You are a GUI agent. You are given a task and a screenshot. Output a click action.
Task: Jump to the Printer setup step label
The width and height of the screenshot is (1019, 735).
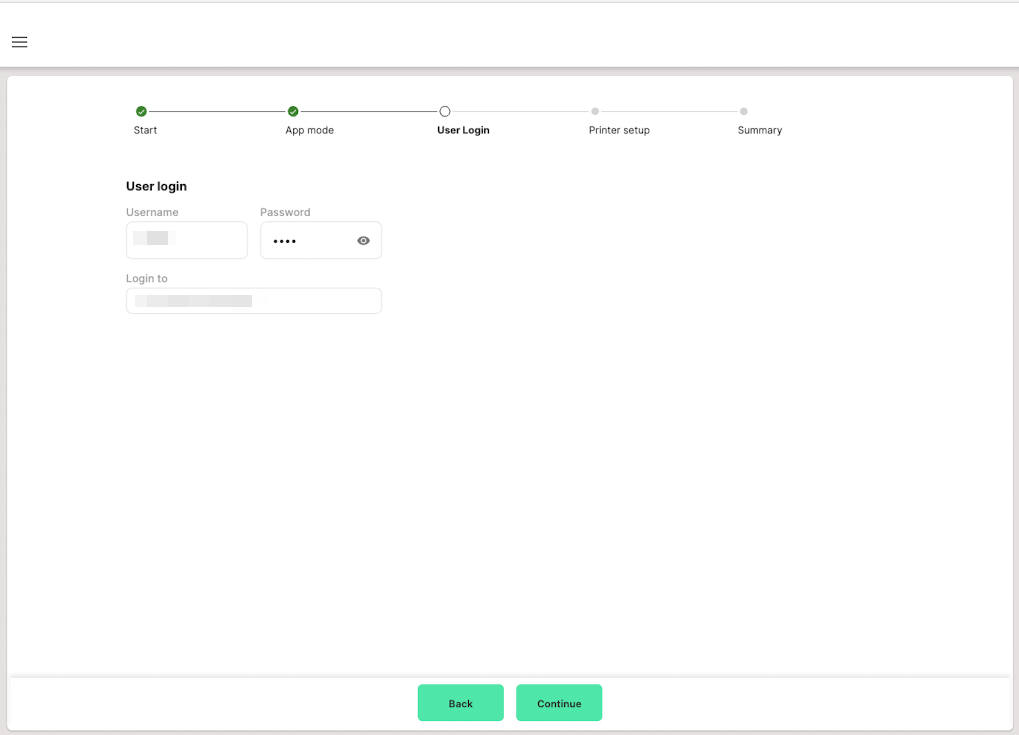(619, 130)
